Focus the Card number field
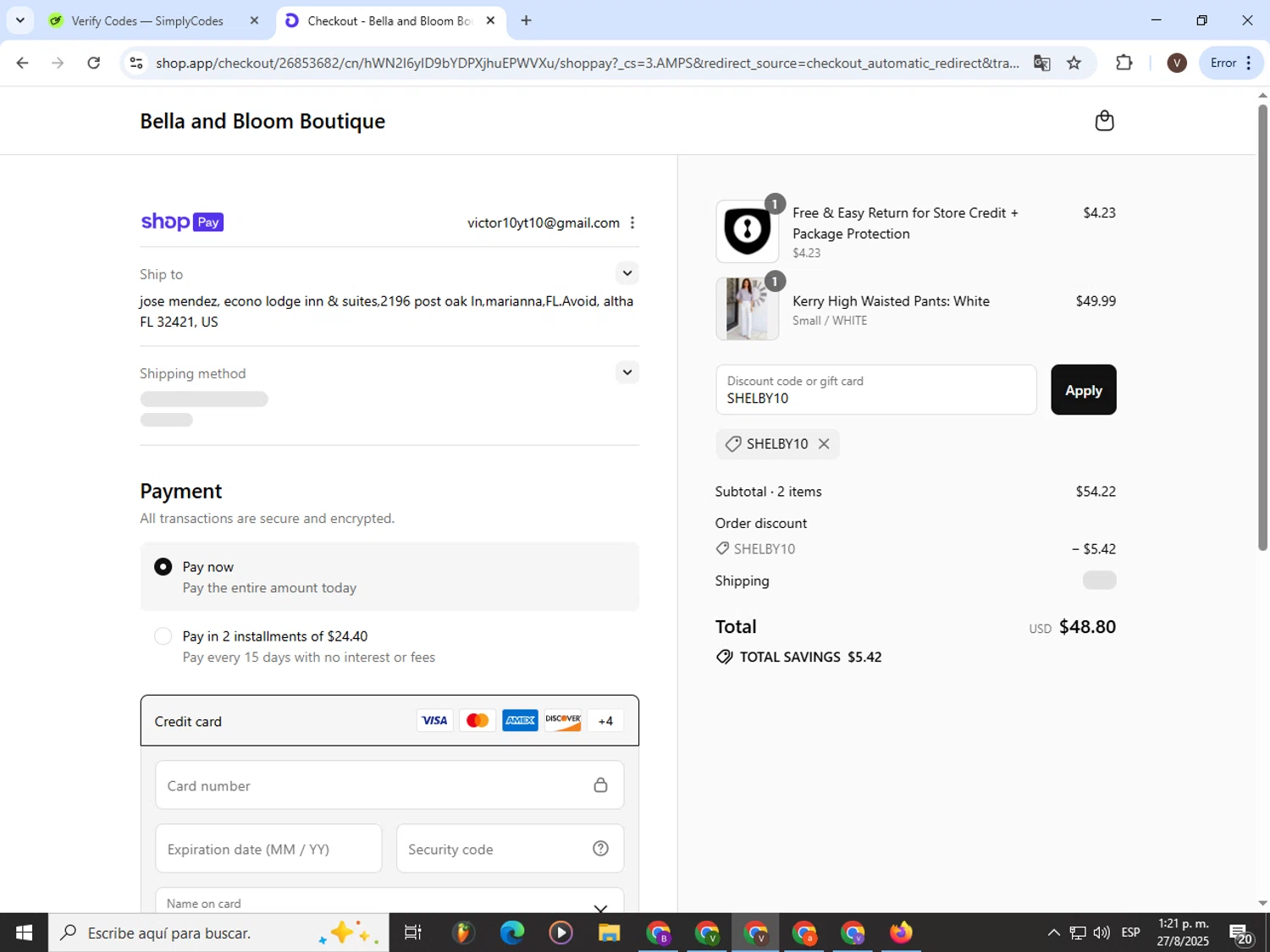 tap(389, 785)
